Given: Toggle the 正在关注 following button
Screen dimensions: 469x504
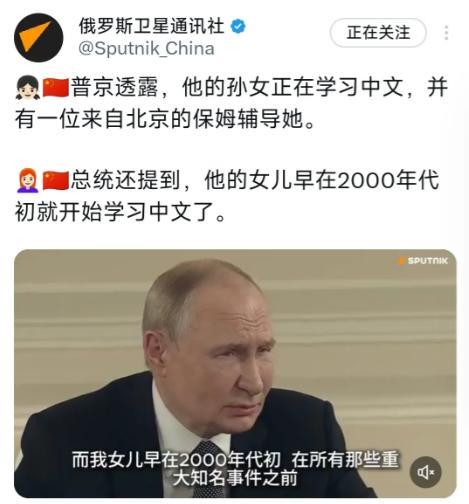Looking at the screenshot, I should [378, 33].
